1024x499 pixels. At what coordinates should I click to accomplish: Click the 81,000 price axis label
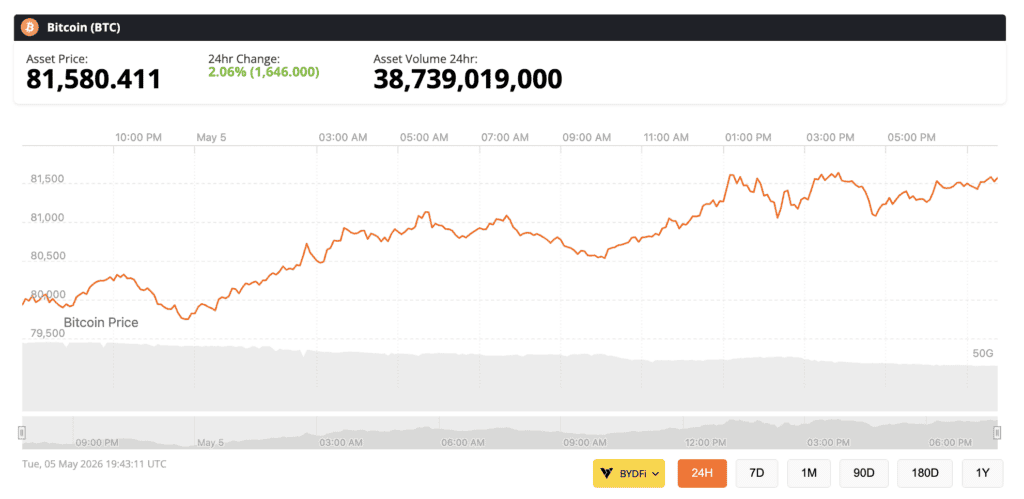pyautogui.click(x=47, y=217)
